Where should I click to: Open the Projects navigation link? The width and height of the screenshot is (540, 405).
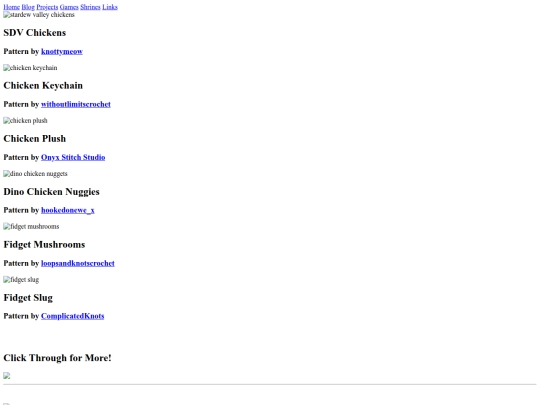click(x=47, y=7)
